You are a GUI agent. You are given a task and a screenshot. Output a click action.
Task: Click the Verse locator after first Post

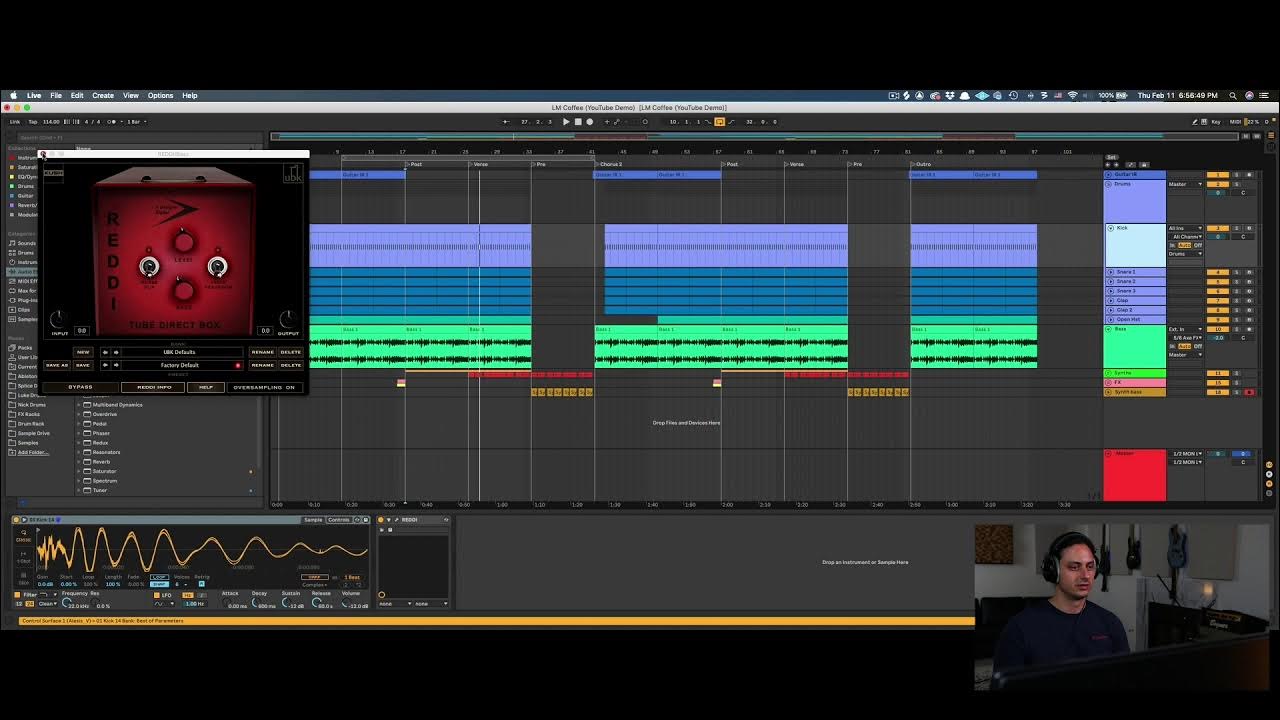coord(480,164)
